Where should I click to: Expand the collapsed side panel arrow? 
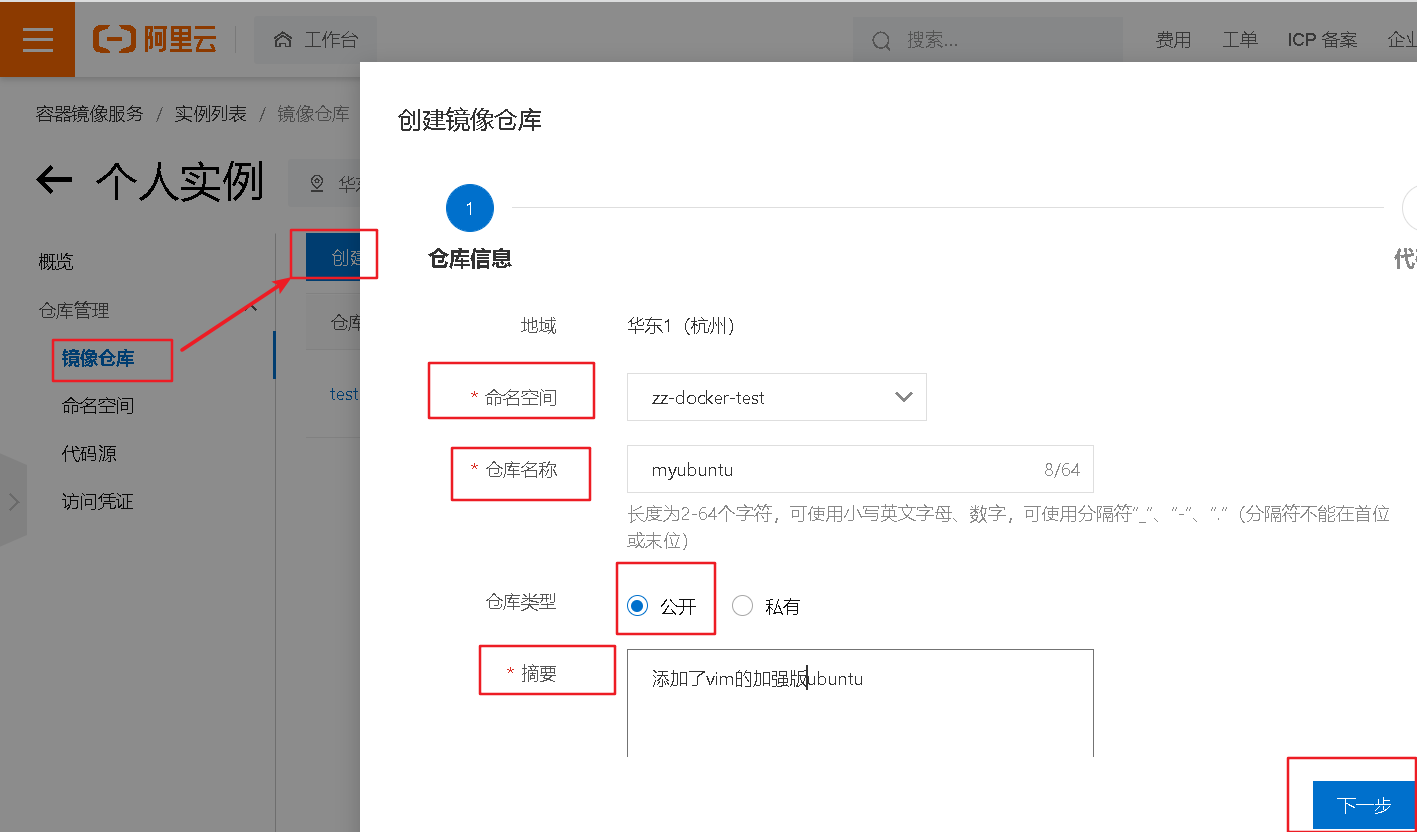(x=13, y=501)
